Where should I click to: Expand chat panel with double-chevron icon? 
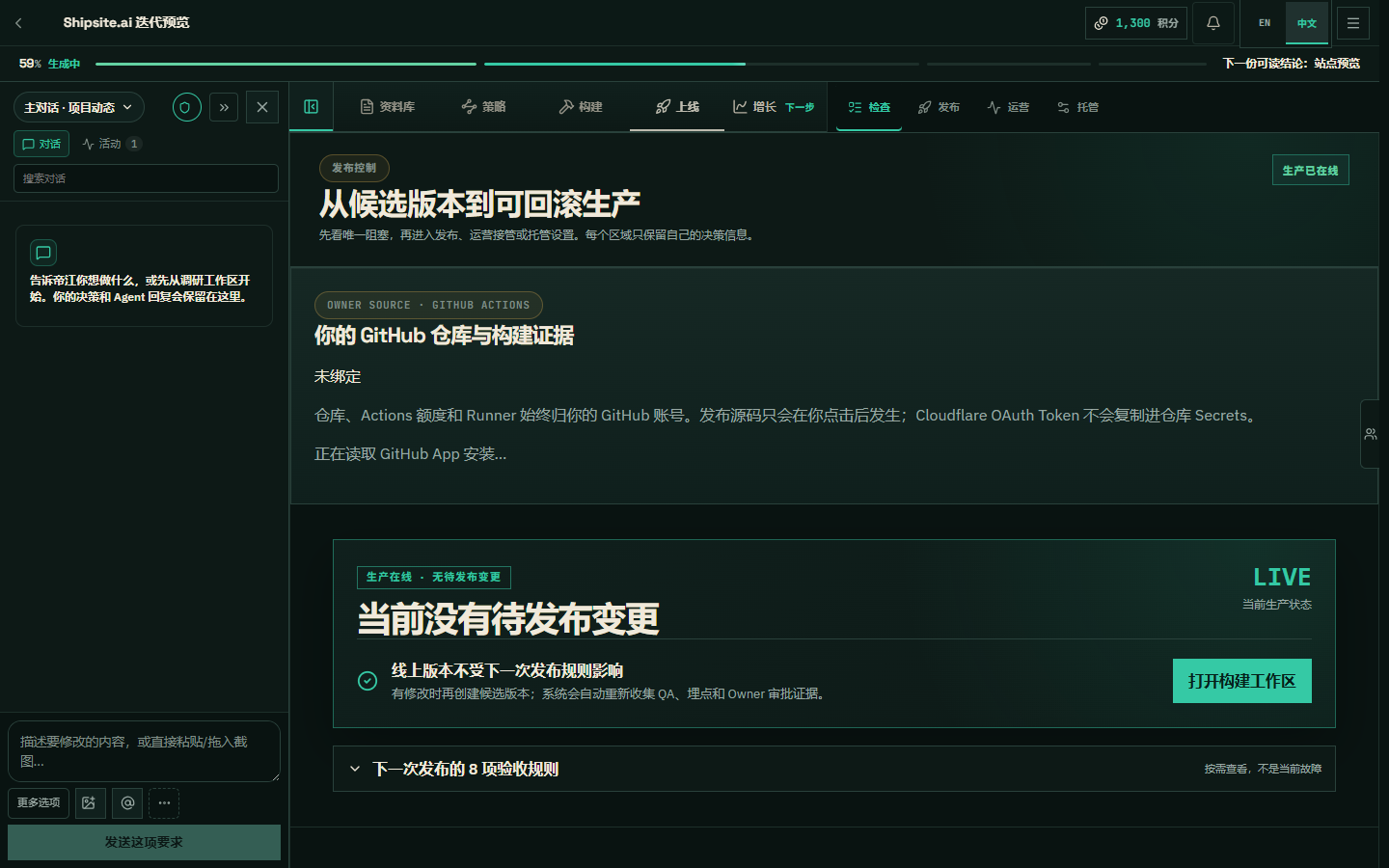(x=224, y=107)
